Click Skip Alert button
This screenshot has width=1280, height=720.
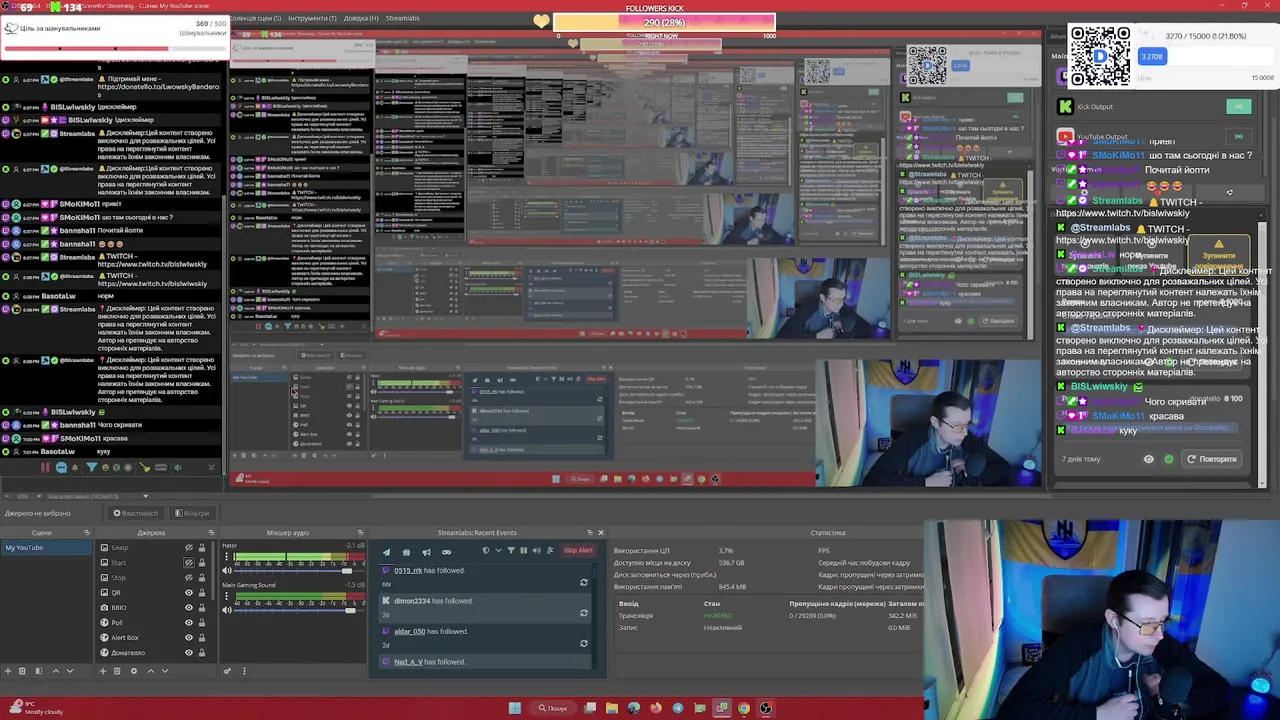pyautogui.click(x=578, y=550)
